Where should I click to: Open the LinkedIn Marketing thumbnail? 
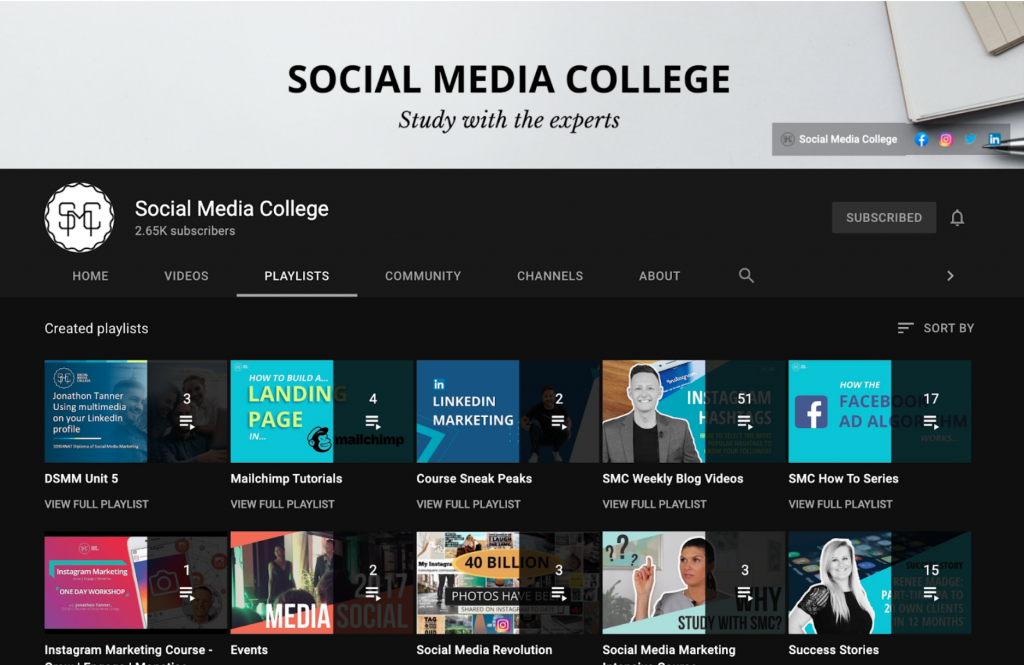pyautogui.click(x=508, y=412)
